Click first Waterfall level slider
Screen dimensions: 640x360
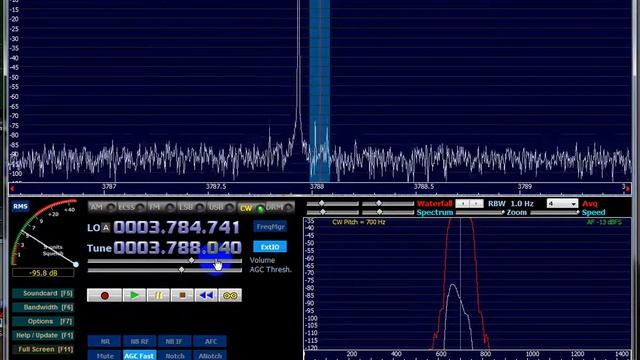tap(333, 203)
